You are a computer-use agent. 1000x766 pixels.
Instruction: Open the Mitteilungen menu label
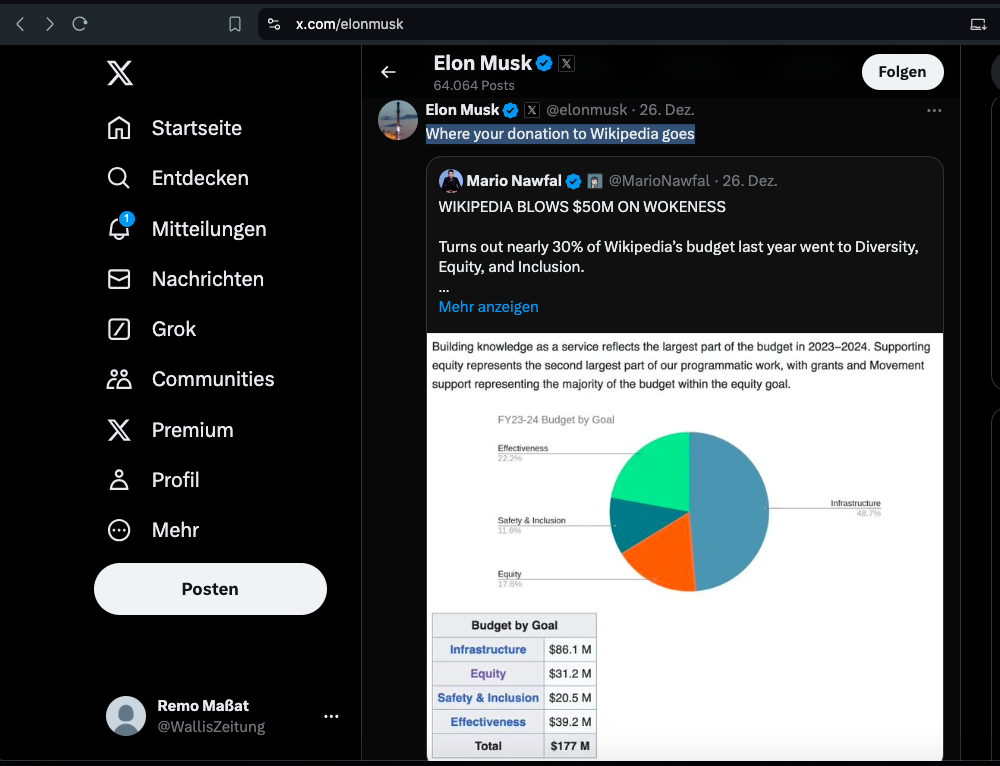click(x=209, y=228)
